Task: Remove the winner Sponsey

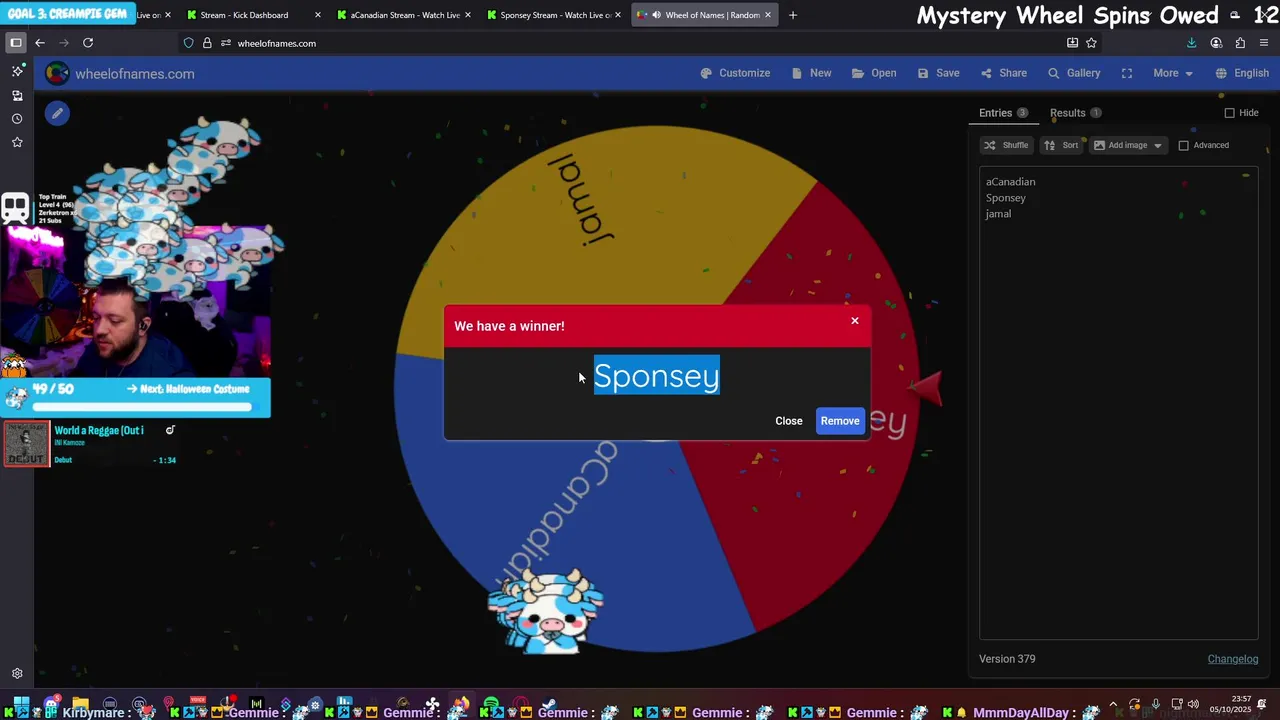Action: [x=840, y=421]
